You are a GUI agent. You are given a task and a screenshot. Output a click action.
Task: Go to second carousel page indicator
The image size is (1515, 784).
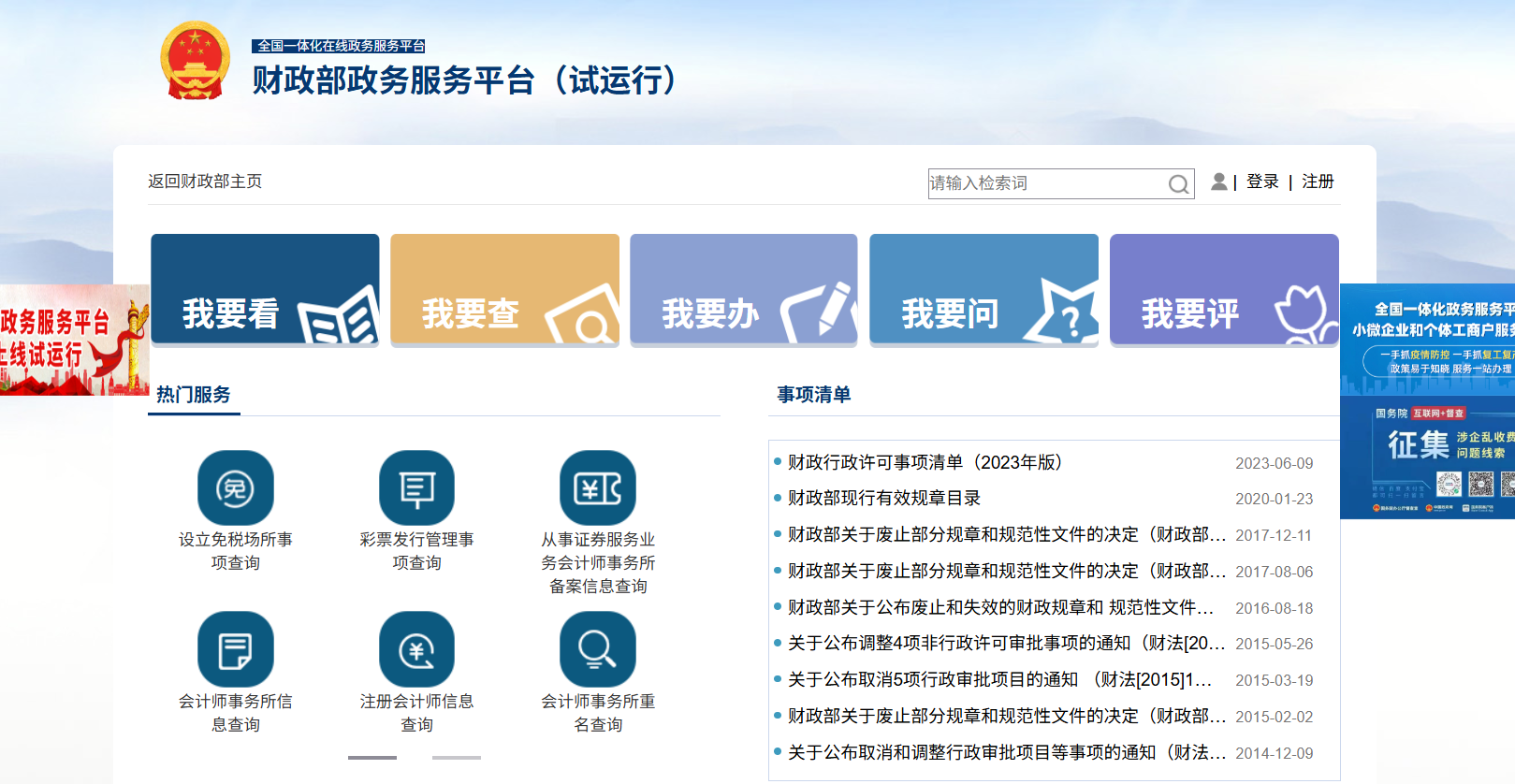(x=457, y=758)
